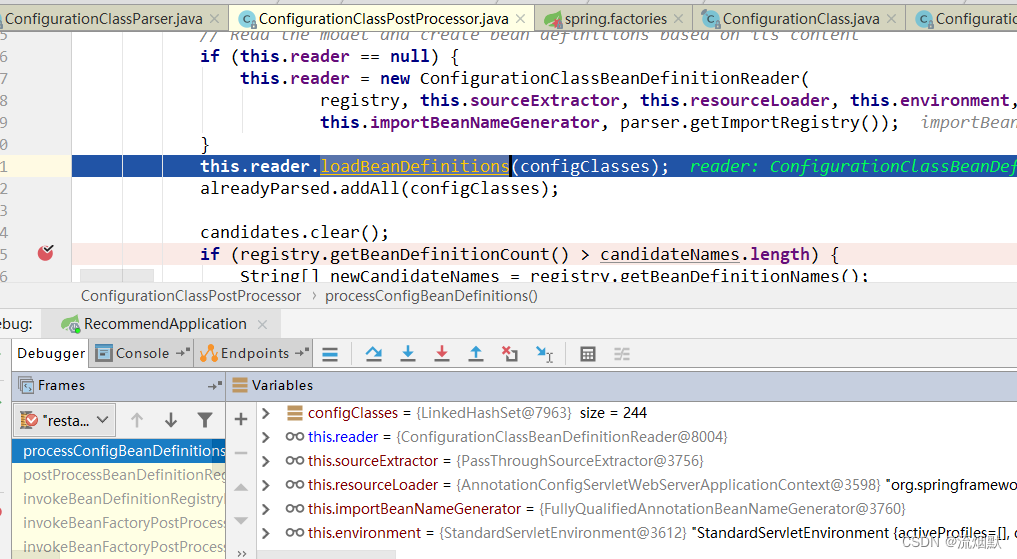Click the Drop Frame icon
This screenshot has height=559, width=1017.
(510, 354)
